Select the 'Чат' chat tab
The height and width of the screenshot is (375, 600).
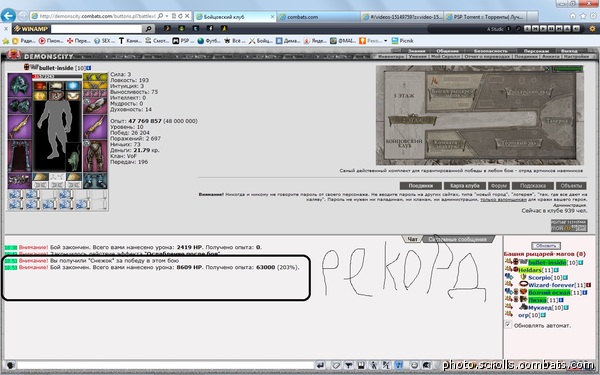tap(412, 239)
